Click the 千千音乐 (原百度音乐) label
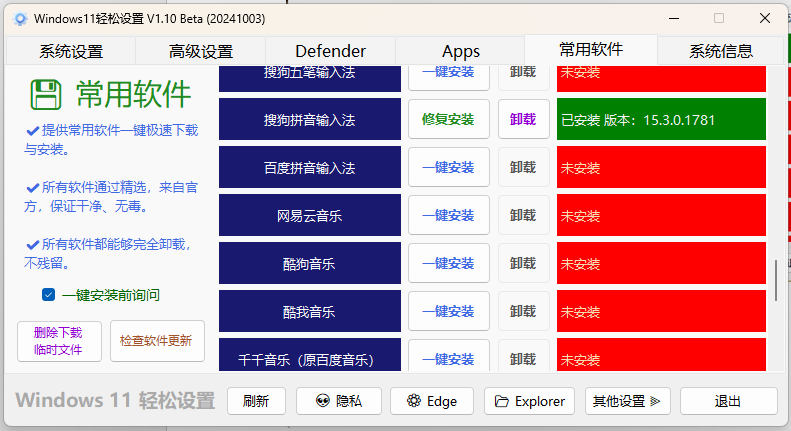Screen dimensions: 791x431 click(310, 355)
